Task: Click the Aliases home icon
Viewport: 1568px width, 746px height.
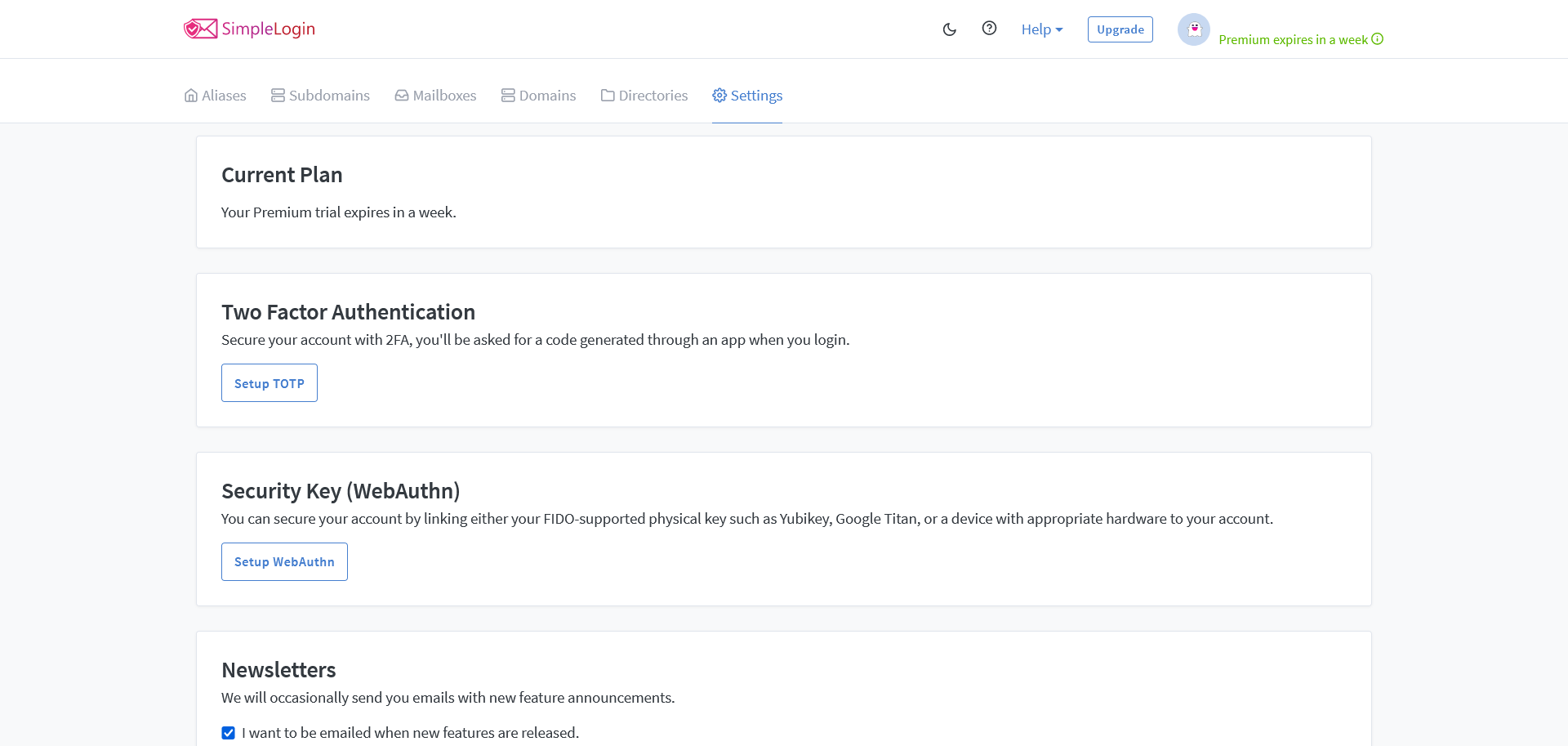Action: (191, 96)
